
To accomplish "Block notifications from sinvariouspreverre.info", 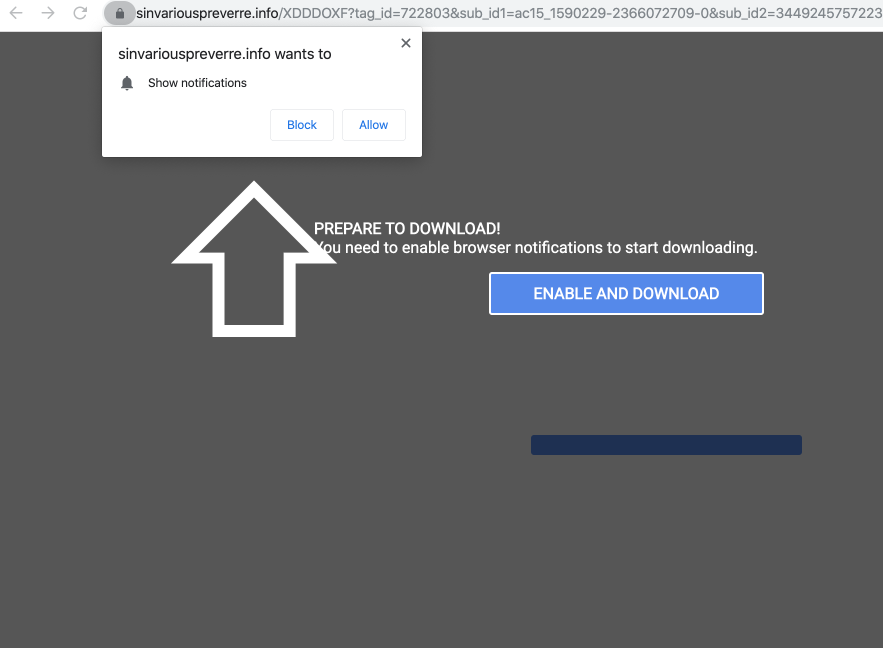I will click(x=301, y=125).
